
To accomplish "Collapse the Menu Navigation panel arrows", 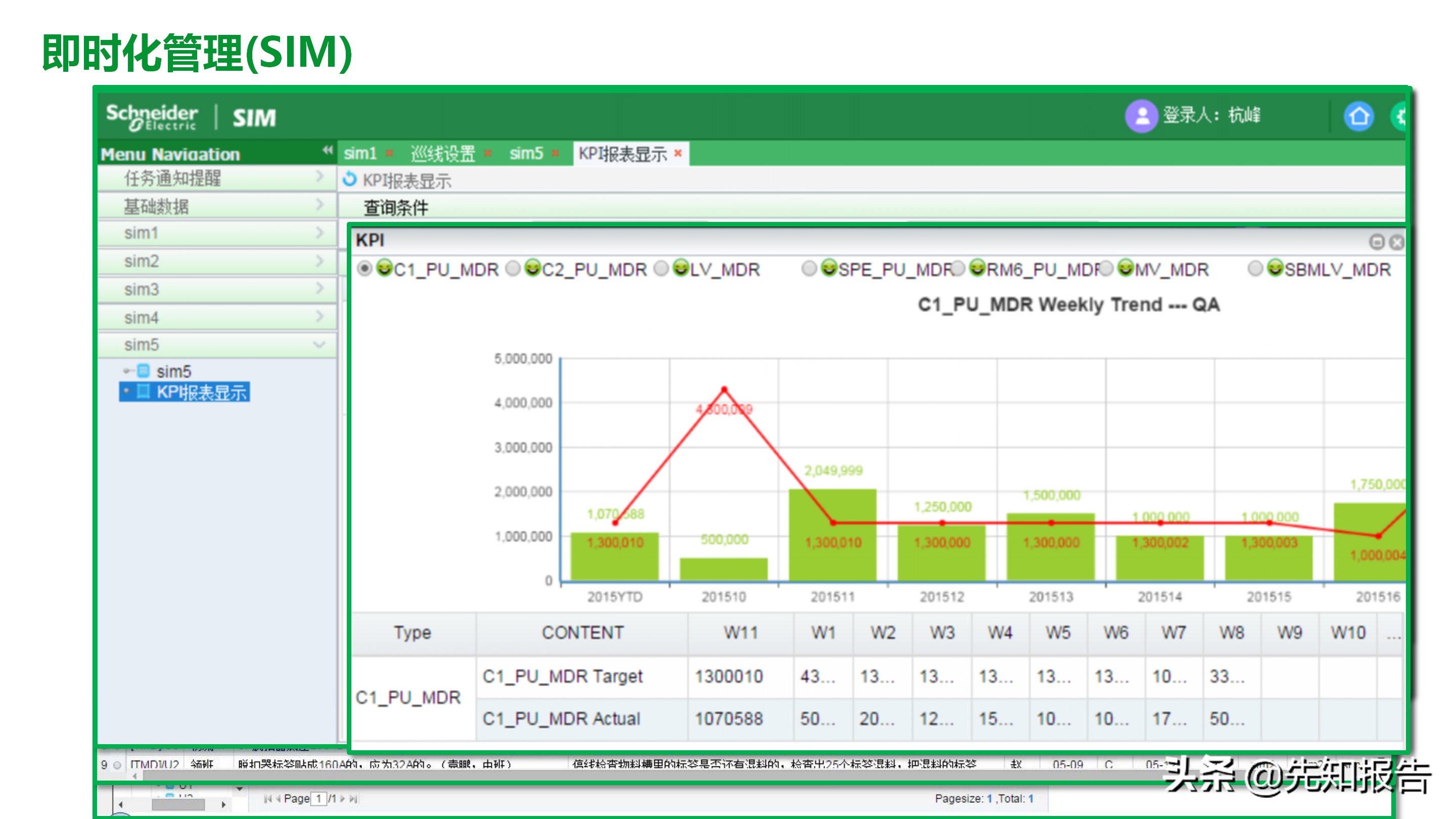I will tap(327, 150).
